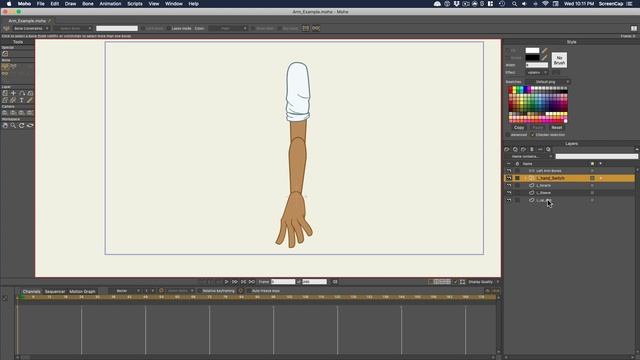The height and width of the screenshot is (360, 640).
Task: Open the Bone Constraints dropdown
Action: (x=31, y=28)
